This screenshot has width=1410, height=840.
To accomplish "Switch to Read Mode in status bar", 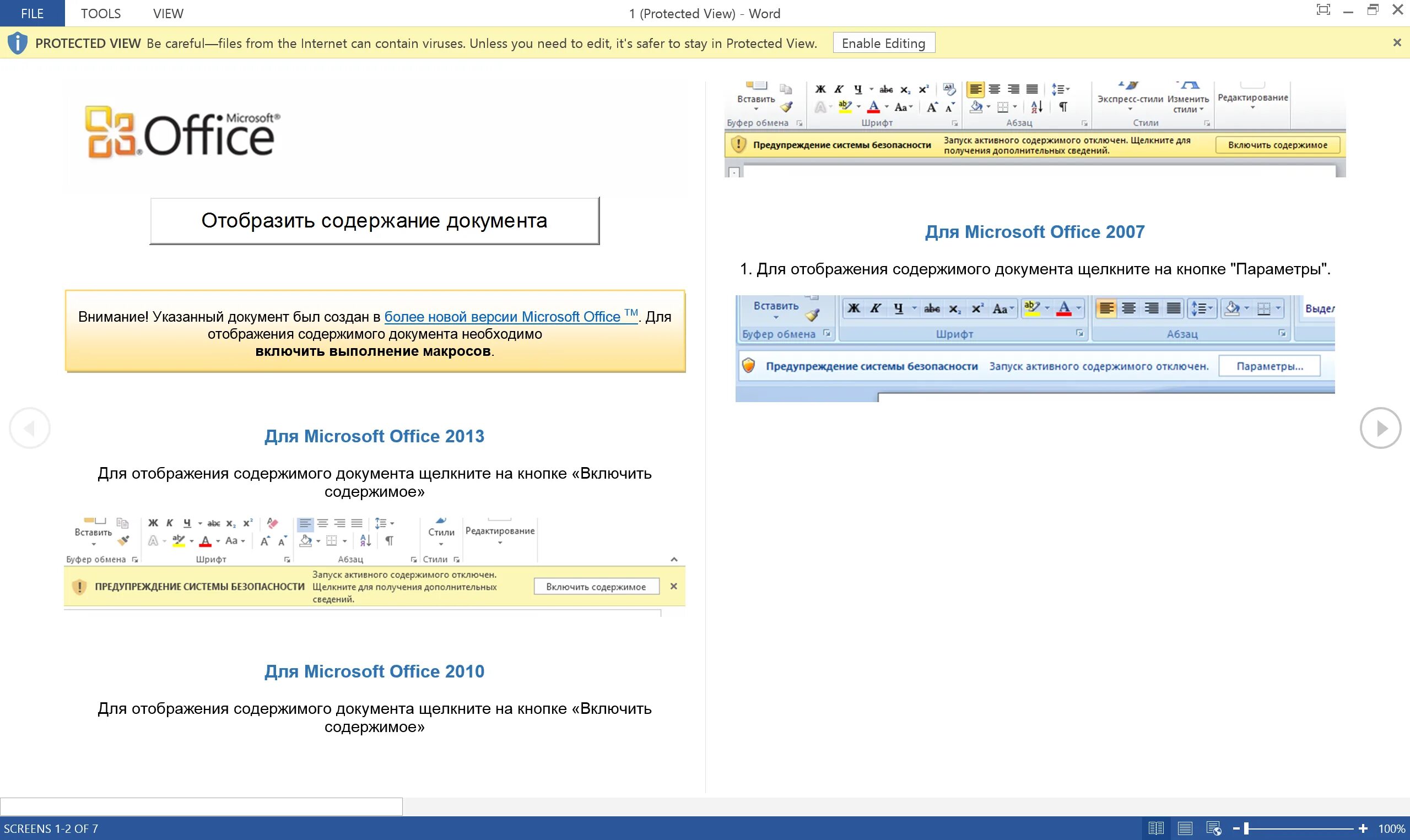I will (x=1156, y=828).
